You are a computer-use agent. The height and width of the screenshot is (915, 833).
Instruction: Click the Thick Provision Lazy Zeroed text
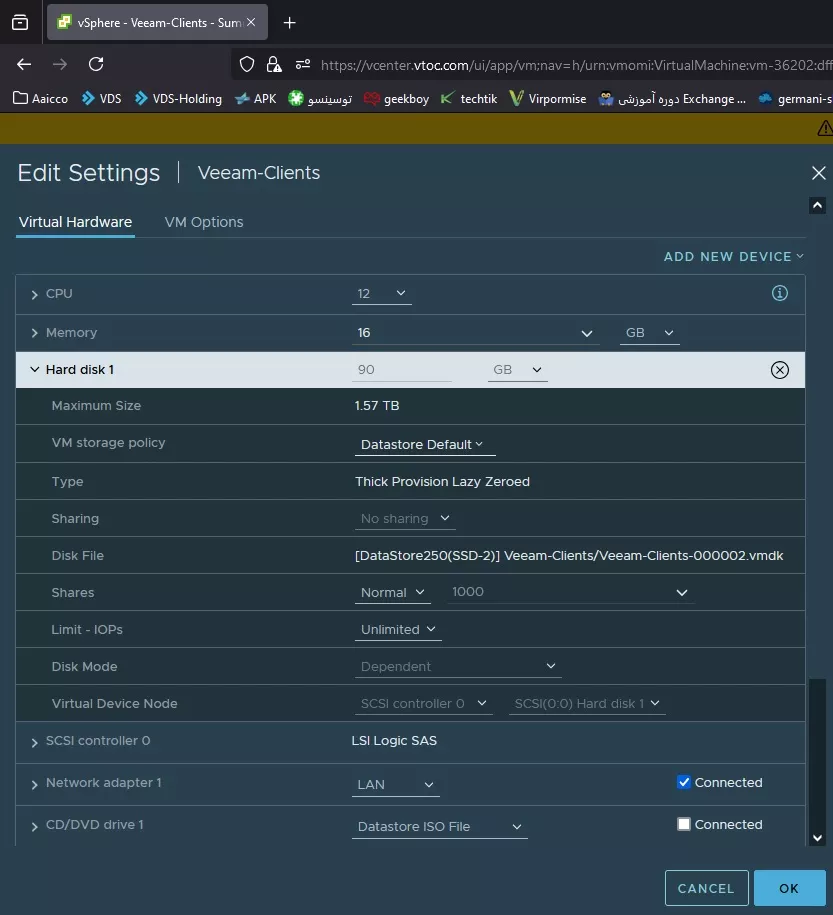[442, 481]
